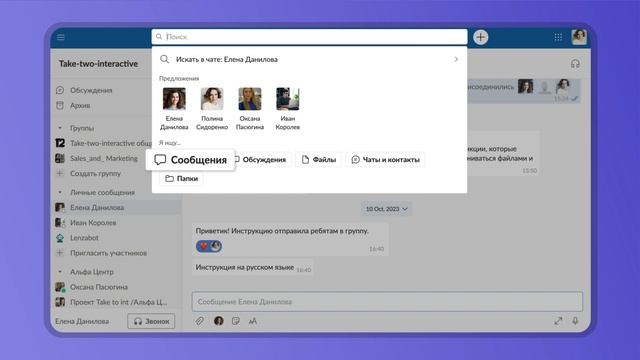Click the paperclip attach icon
Image resolution: width=640 pixels, height=360 pixels.
200,321
